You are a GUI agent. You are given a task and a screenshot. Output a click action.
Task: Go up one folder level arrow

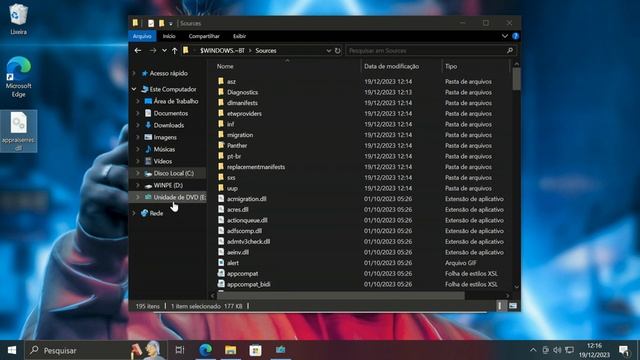coord(175,51)
